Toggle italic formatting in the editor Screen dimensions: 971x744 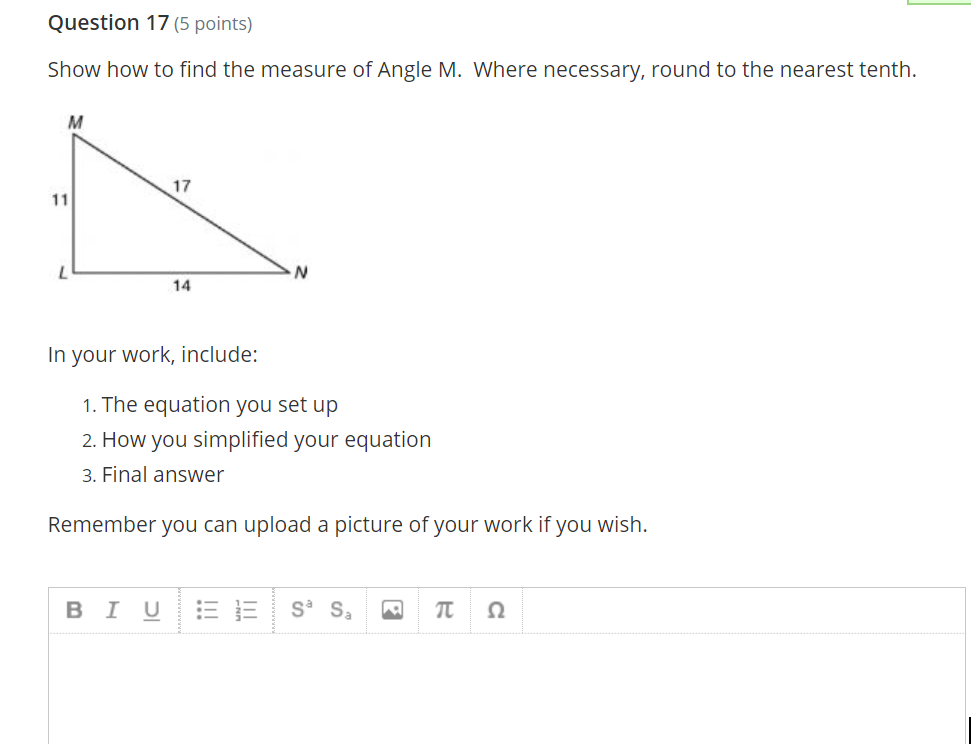[x=113, y=610]
